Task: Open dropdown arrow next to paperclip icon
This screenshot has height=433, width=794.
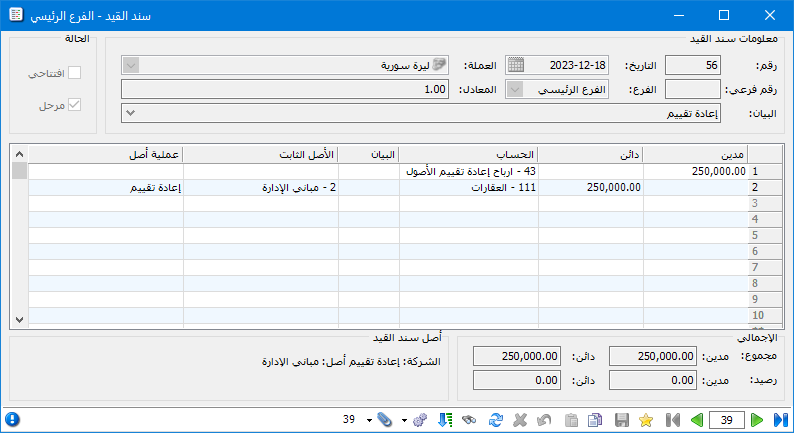Action: point(370,420)
